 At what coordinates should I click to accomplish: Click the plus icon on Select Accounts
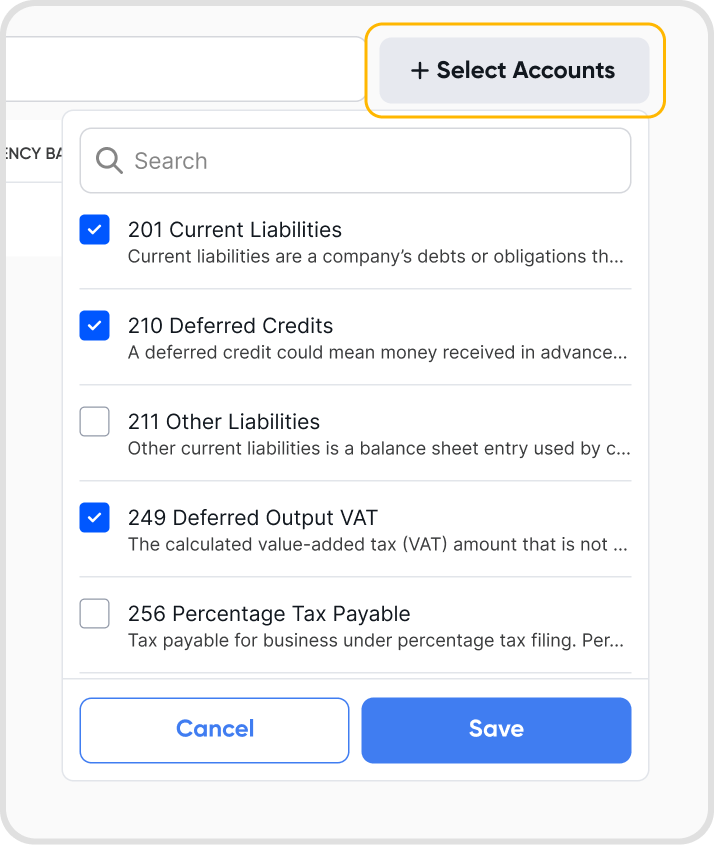420,71
